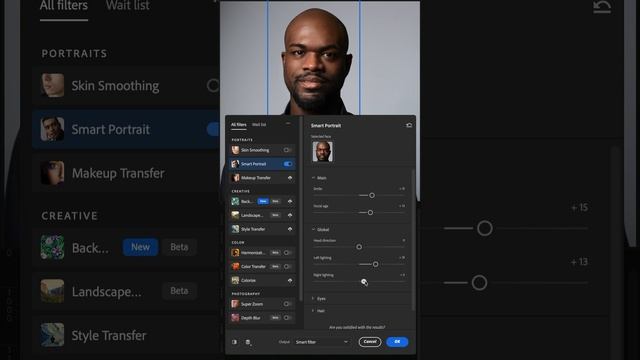Click the Depth Blur filter thumbnail icon

coord(236,318)
